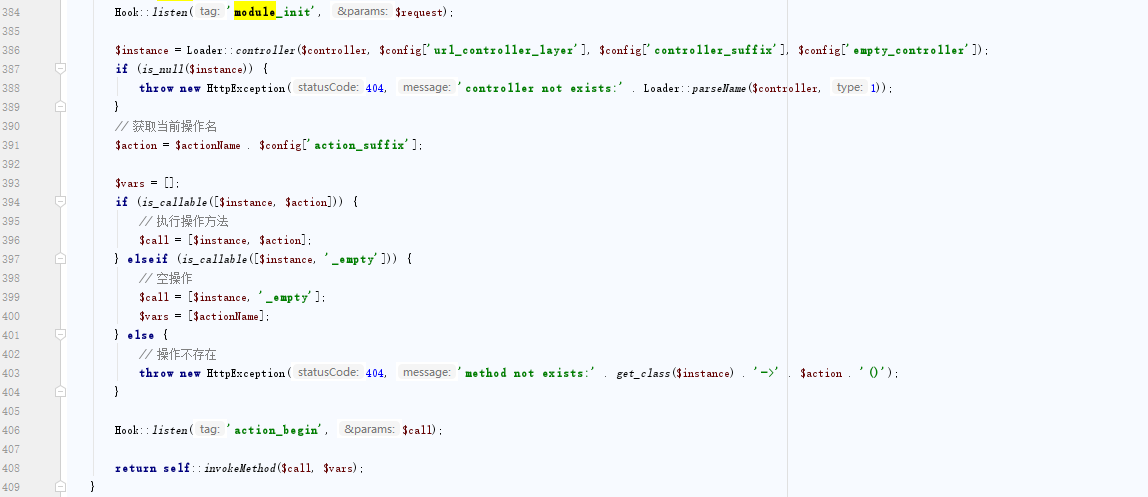Click the 'action_begin' string literal

tap(278, 430)
